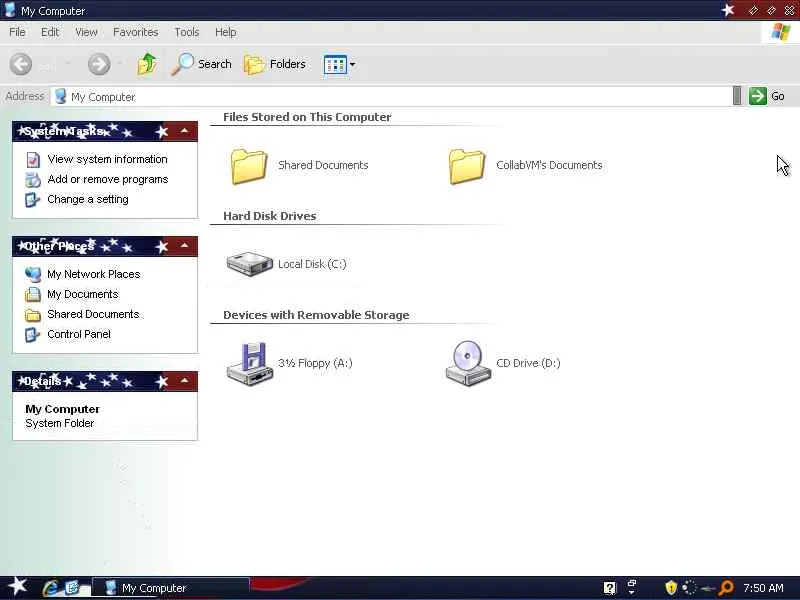Open the Back history dropdown arrow
Viewport: 800px width, 600px height.
coord(68,63)
